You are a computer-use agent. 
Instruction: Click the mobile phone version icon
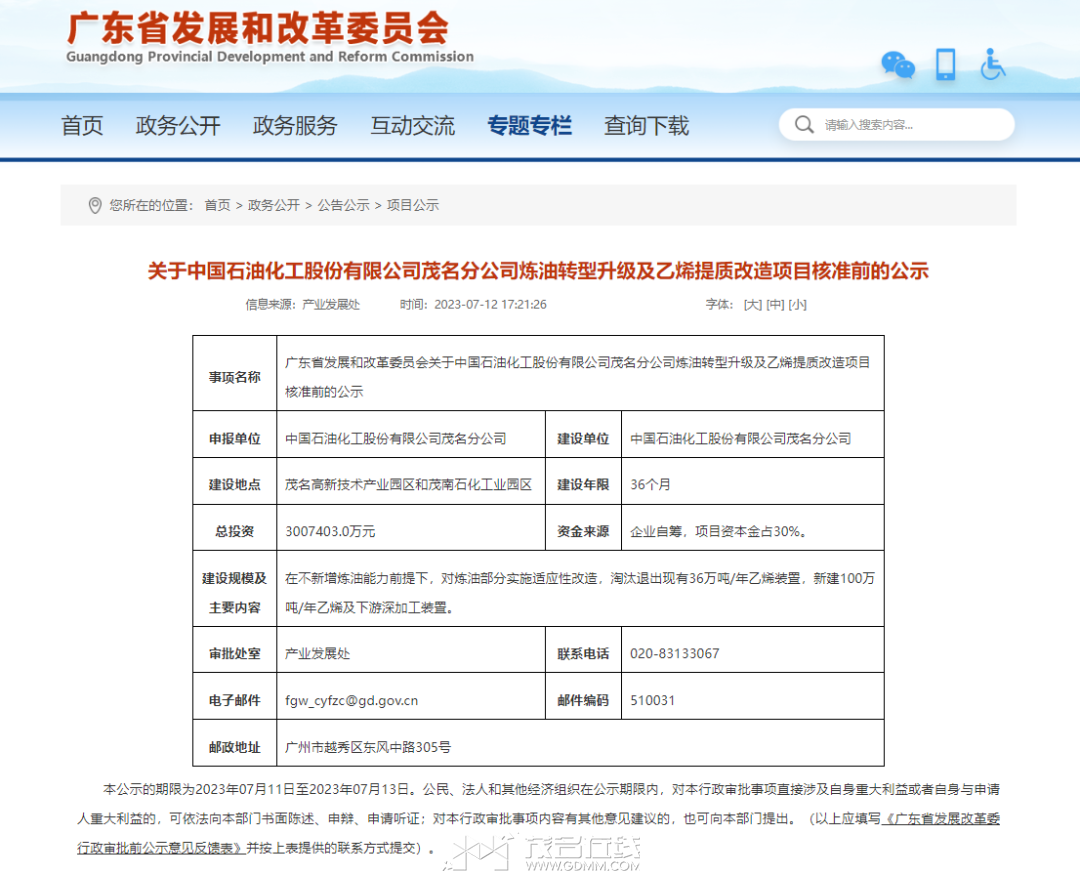[945, 65]
